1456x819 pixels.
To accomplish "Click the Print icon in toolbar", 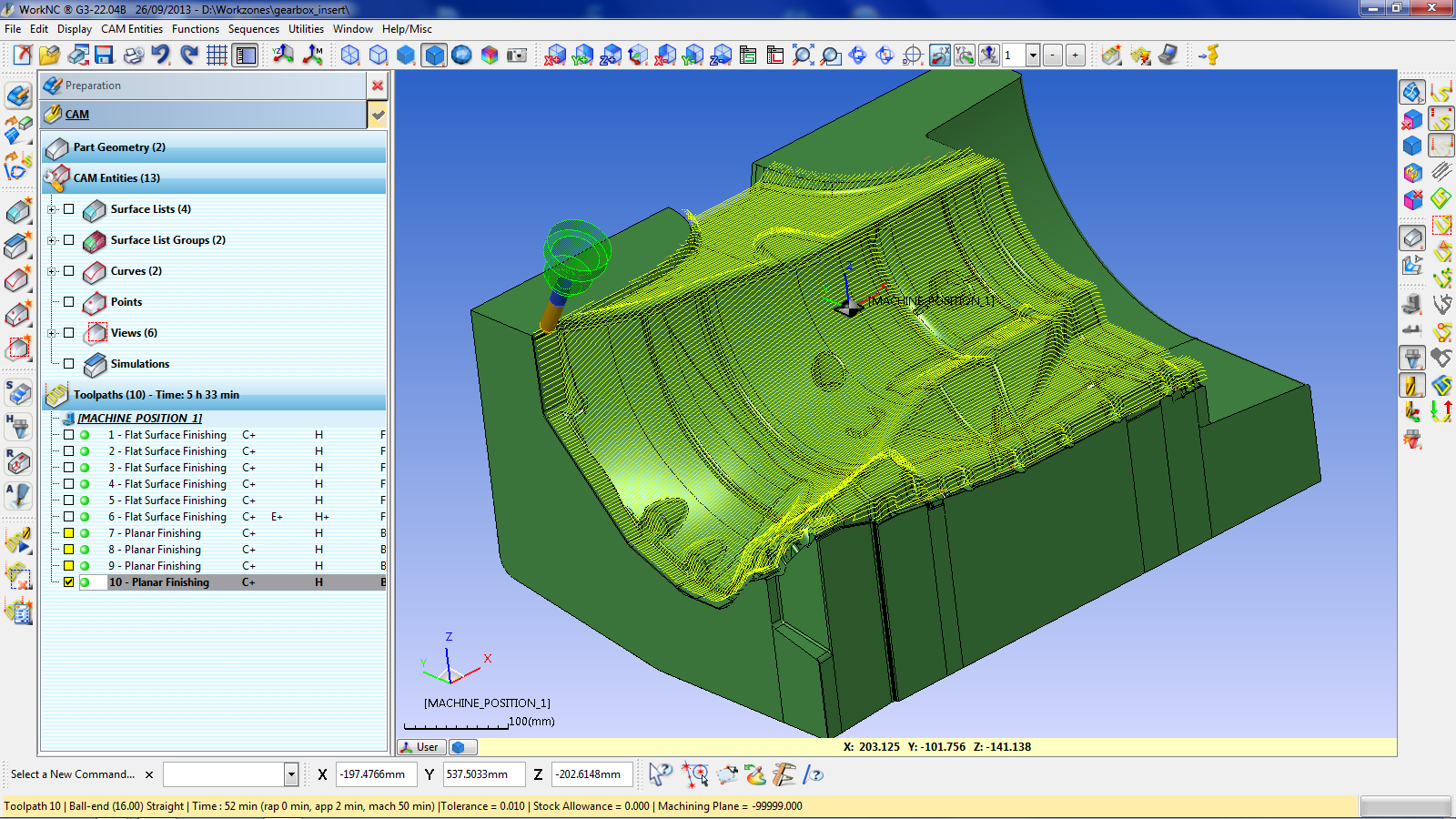I will click(134, 56).
